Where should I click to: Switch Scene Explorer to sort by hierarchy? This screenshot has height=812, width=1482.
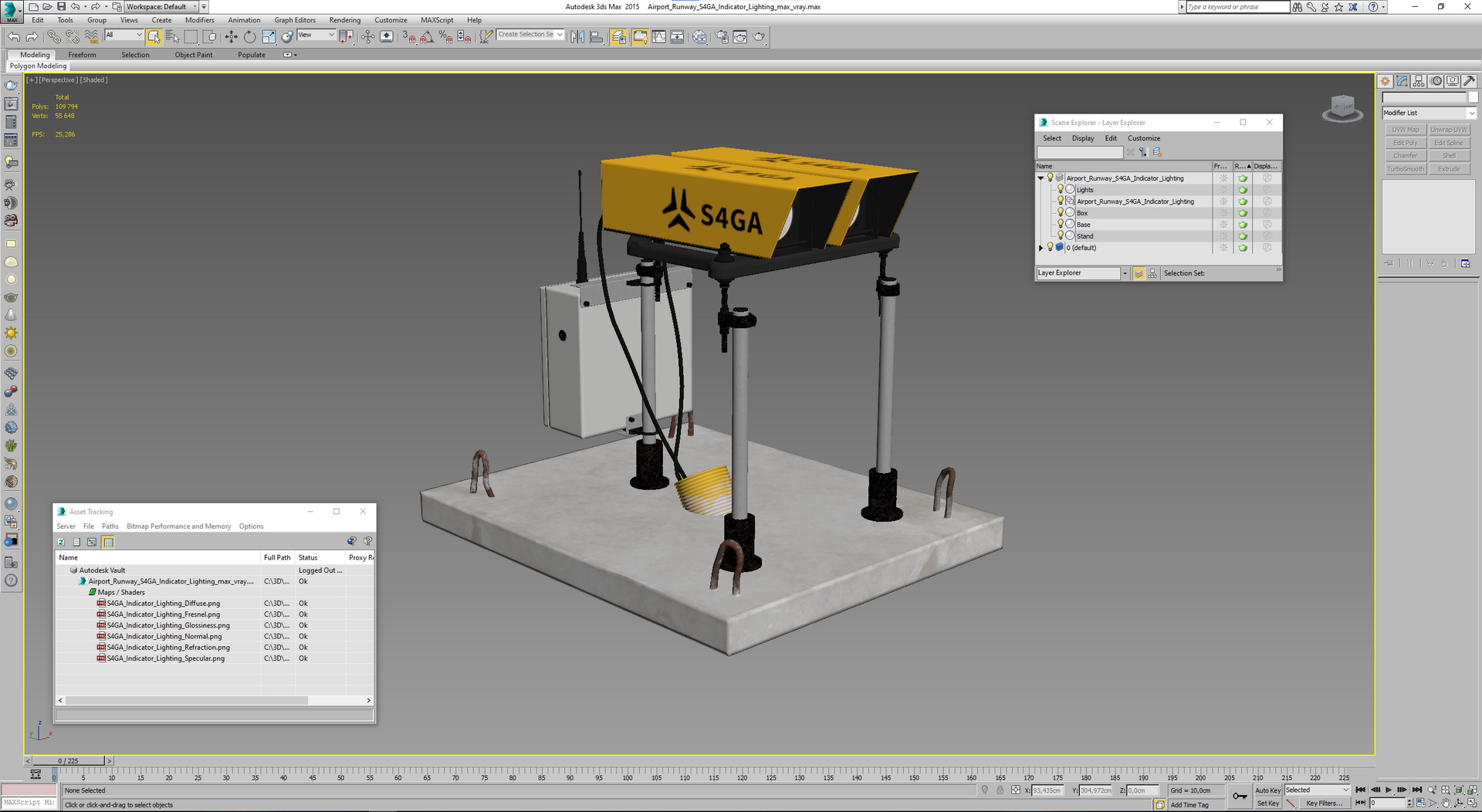[x=1152, y=273]
